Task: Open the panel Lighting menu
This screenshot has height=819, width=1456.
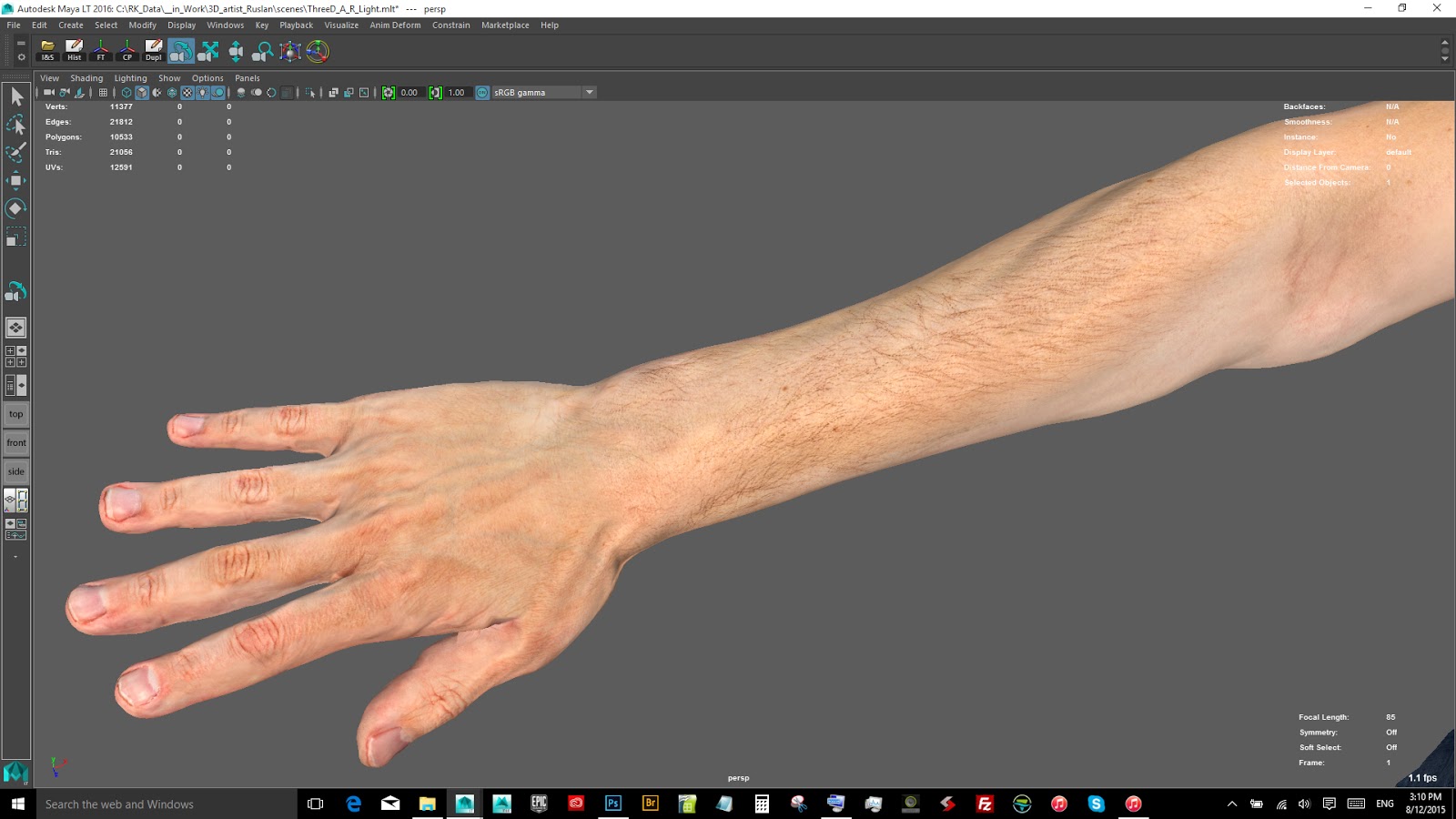Action: (130, 78)
